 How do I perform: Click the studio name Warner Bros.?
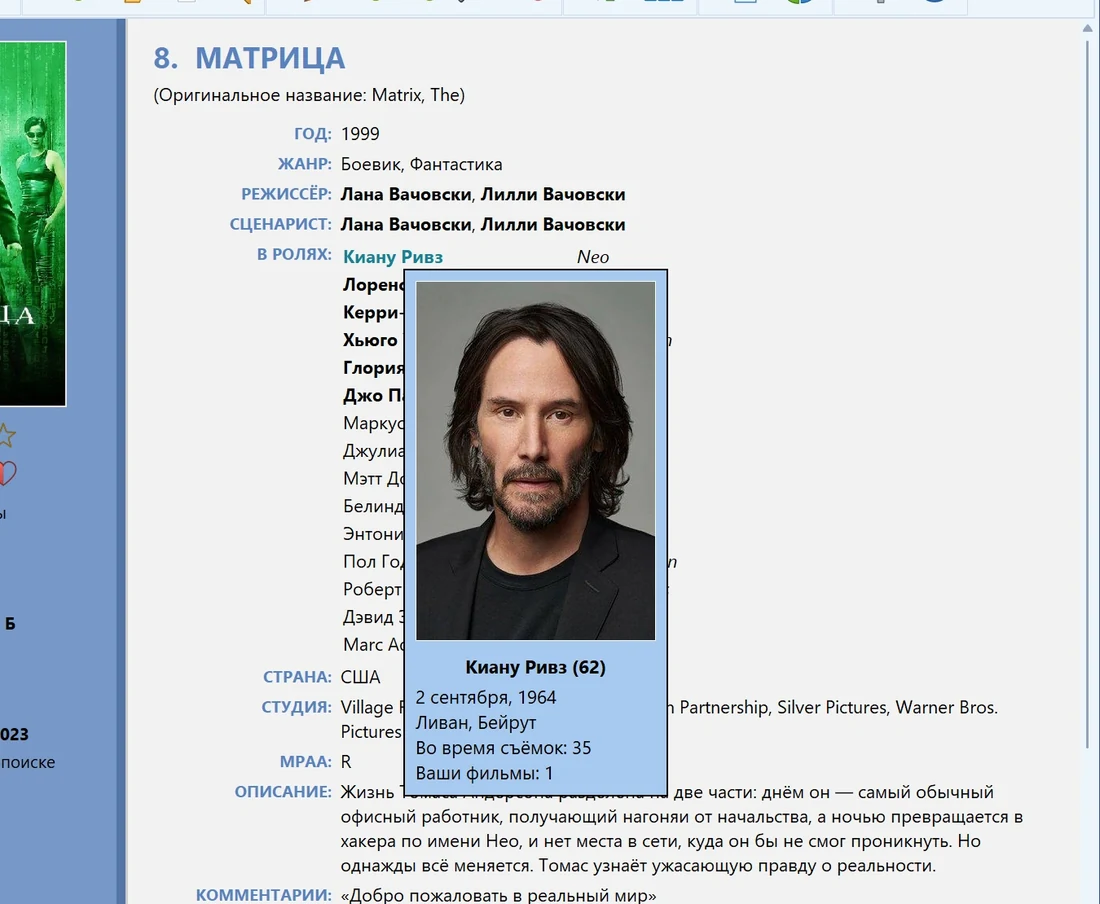tap(946, 708)
